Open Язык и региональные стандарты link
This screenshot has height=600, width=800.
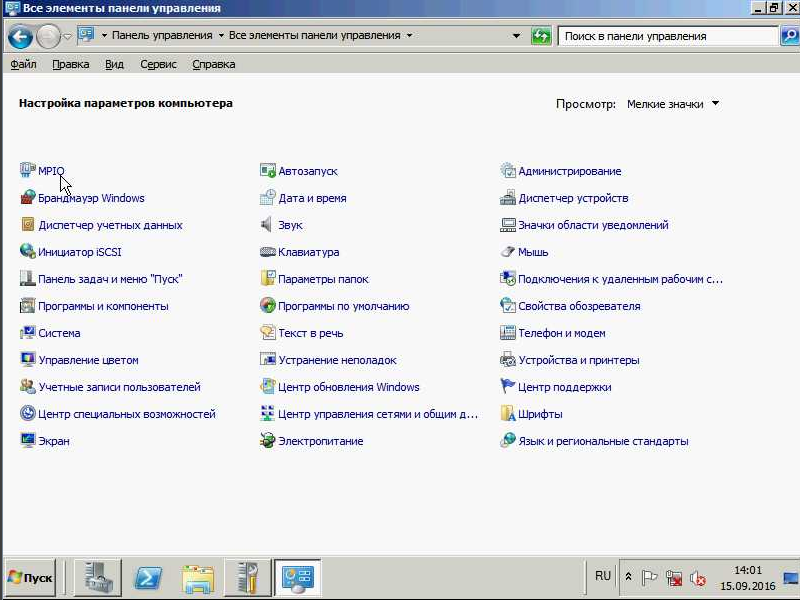tap(603, 441)
